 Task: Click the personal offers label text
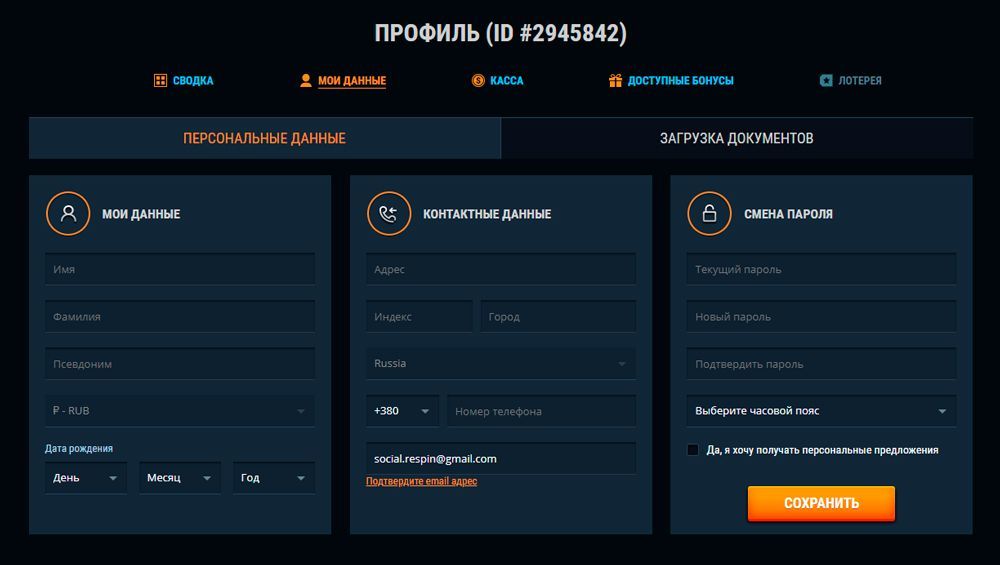pos(823,450)
